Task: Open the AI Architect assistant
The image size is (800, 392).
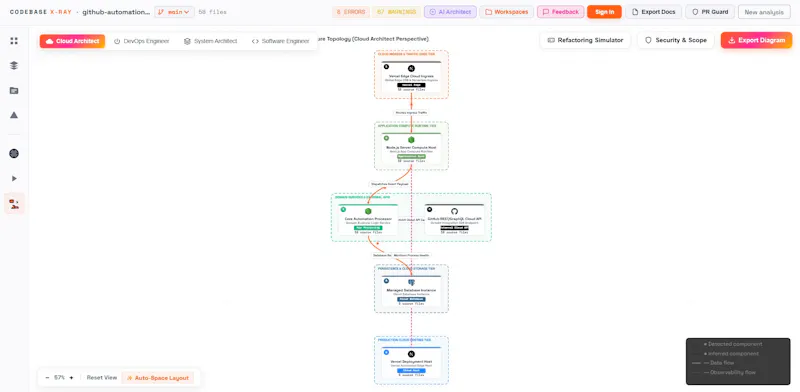Action: 450,12
